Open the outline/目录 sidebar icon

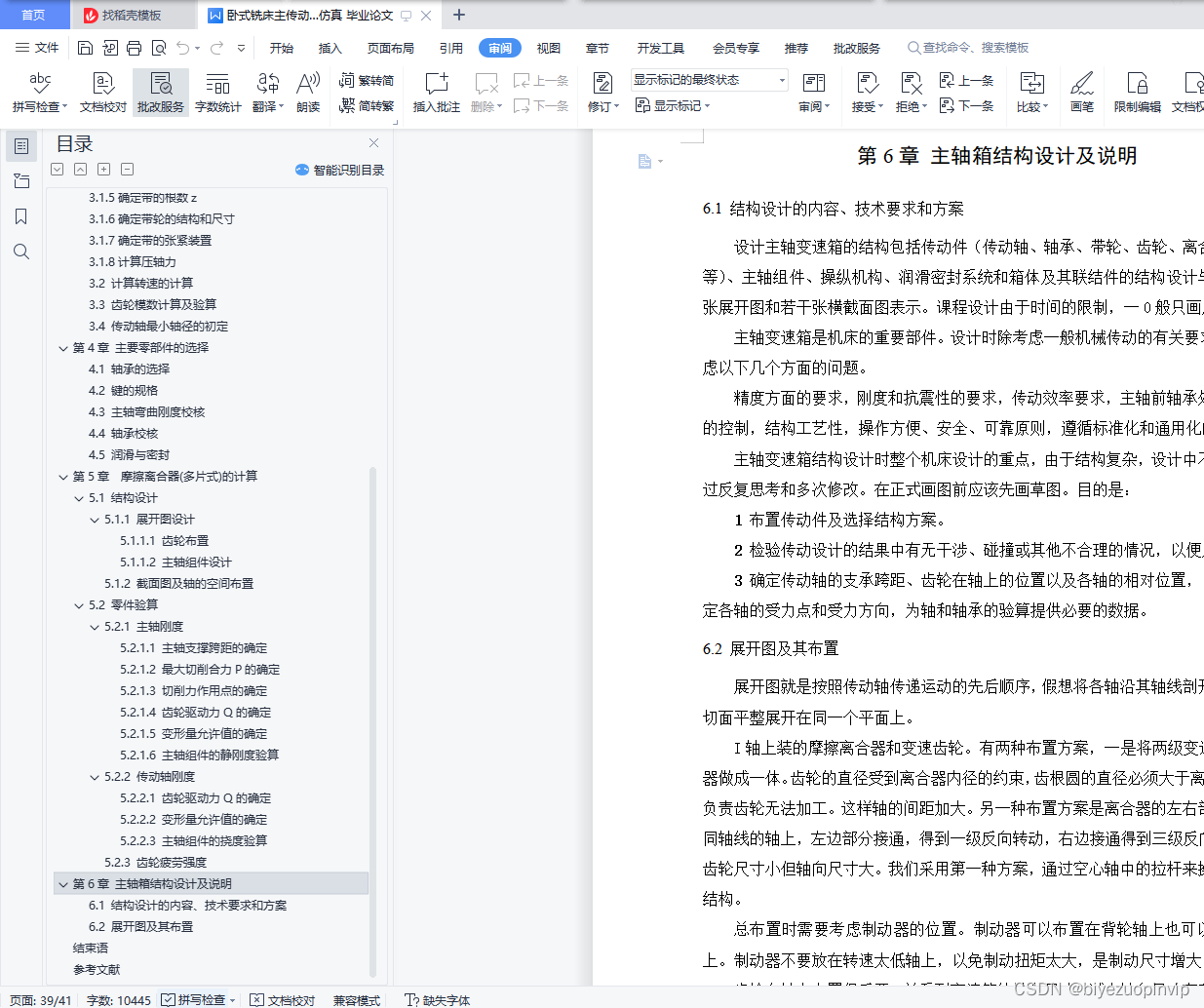click(x=21, y=146)
